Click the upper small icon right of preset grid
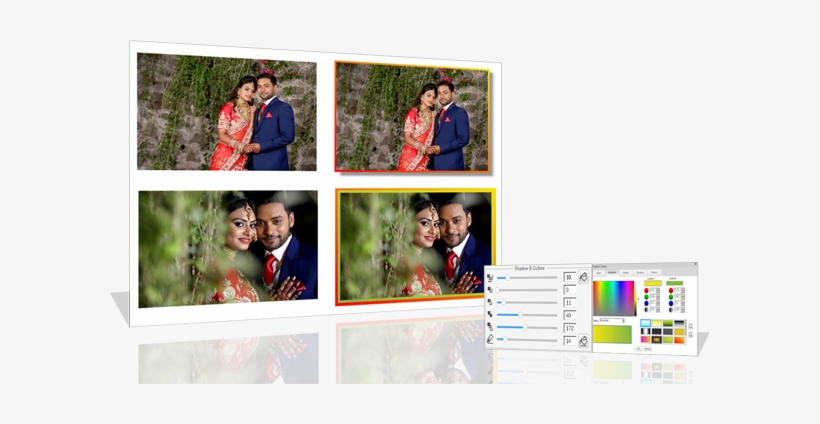The width and height of the screenshot is (820, 424). coord(690,324)
